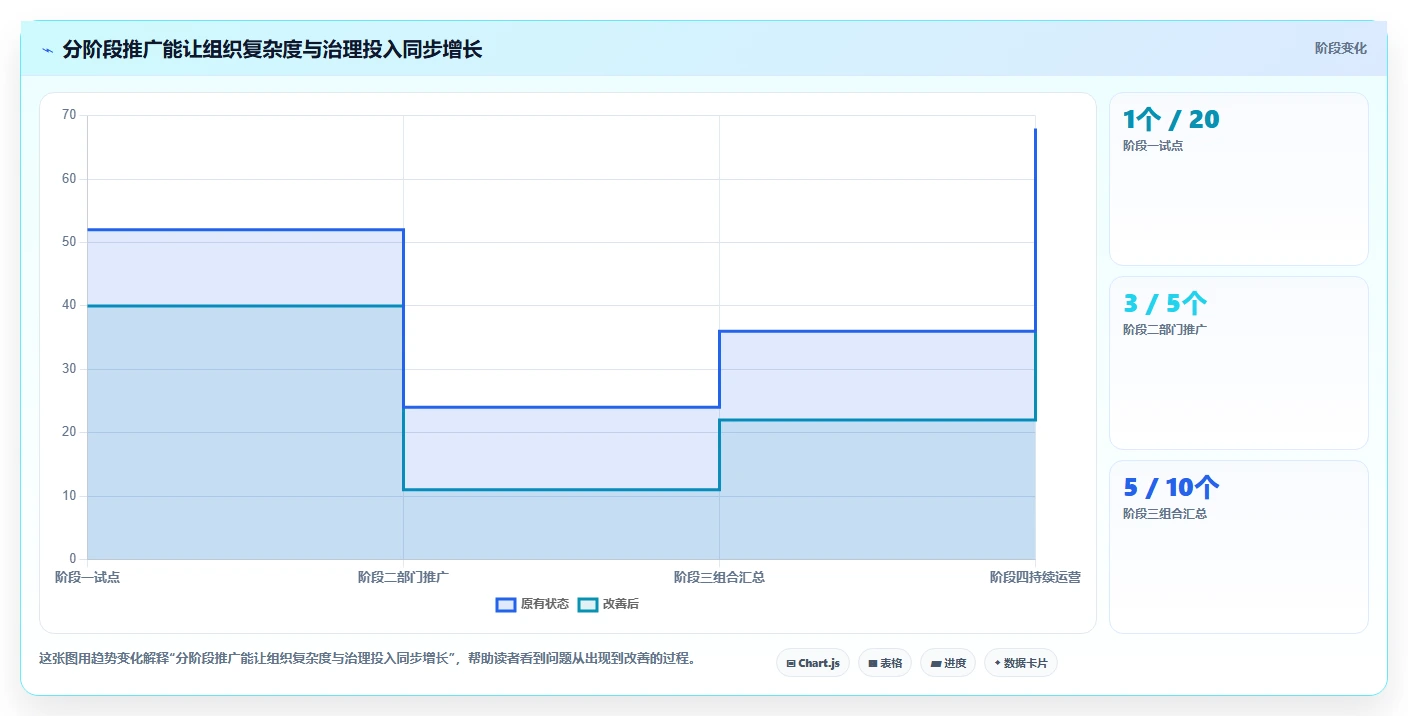Toggle the 改善后 legend swatch
Screen dimensions: 1408x716
click(588, 604)
